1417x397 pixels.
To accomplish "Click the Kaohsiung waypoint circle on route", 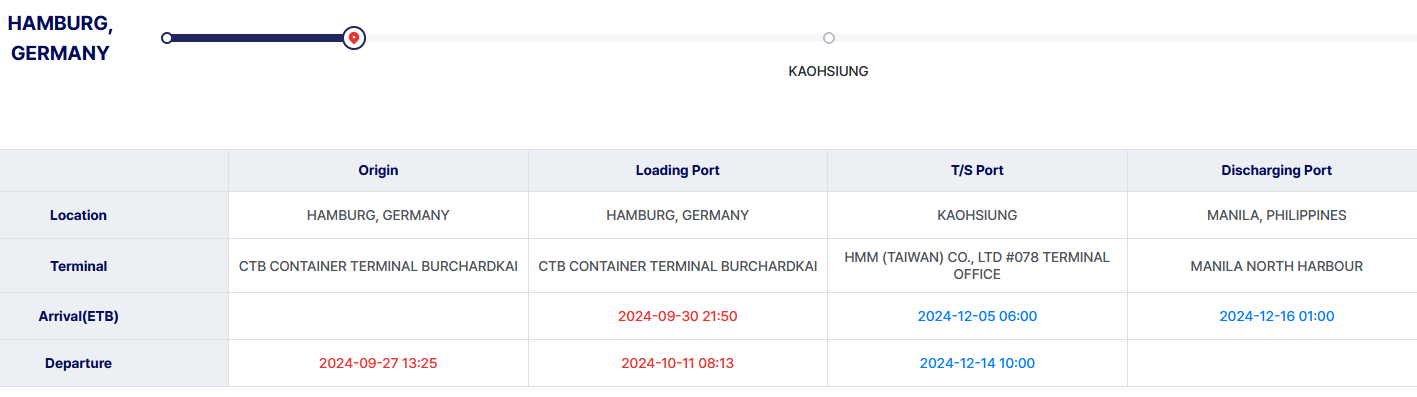I will point(829,38).
